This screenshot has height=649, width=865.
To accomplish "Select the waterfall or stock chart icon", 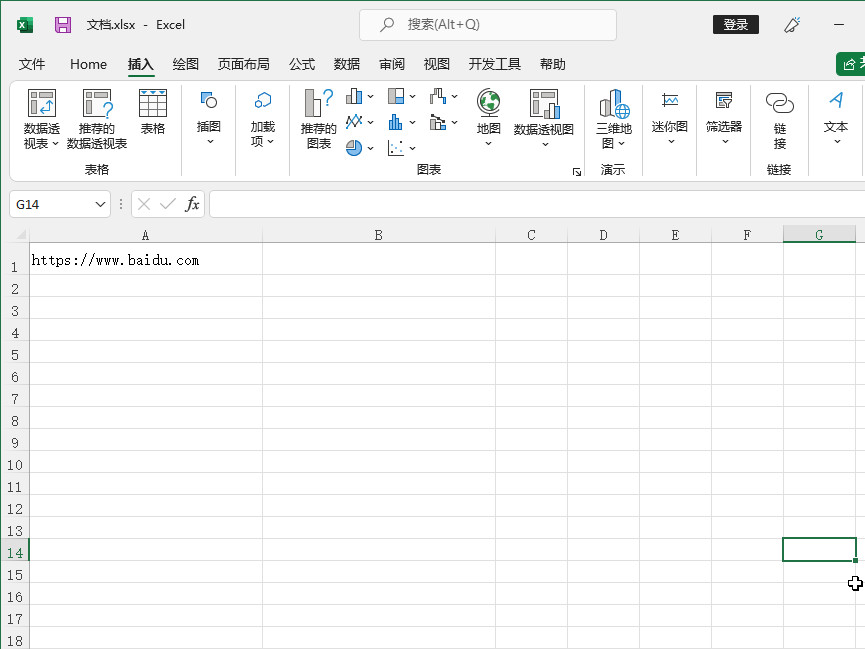I will click(x=438, y=97).
